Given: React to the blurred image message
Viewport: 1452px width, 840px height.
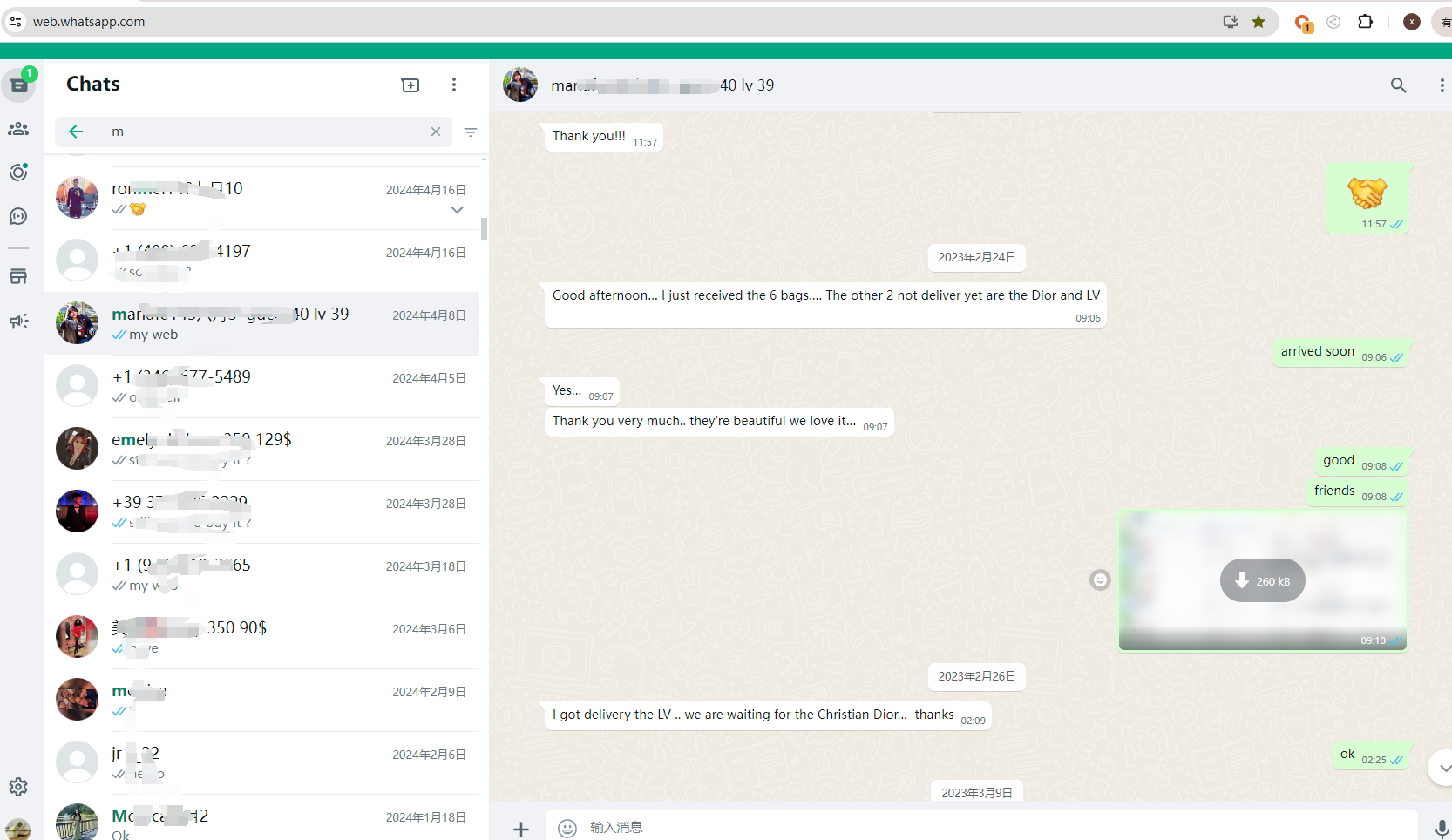Looking at the screenshot, I should 1100,580.
